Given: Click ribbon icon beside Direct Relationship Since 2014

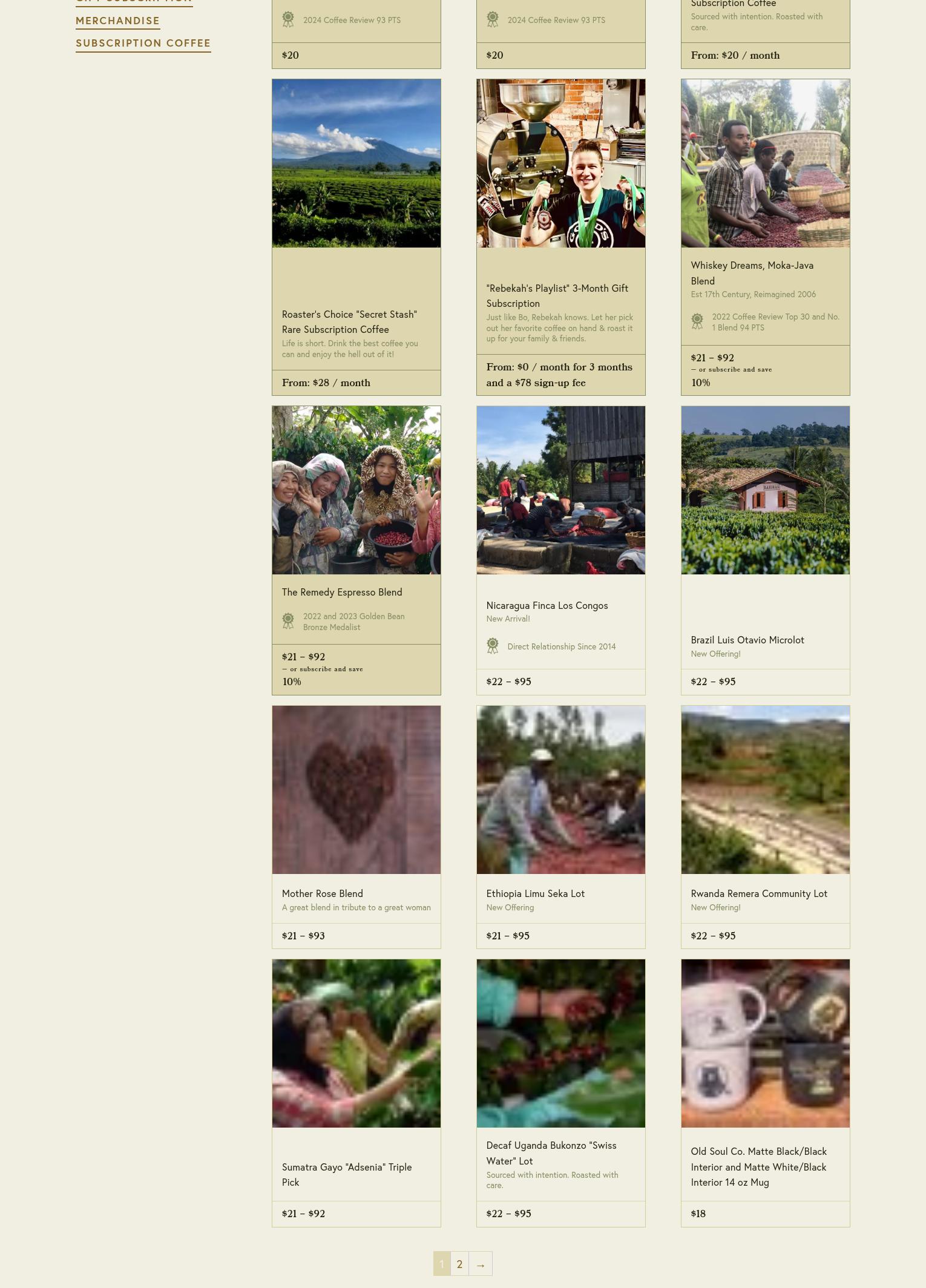Looking at the screenshot, I should [493, 646].
